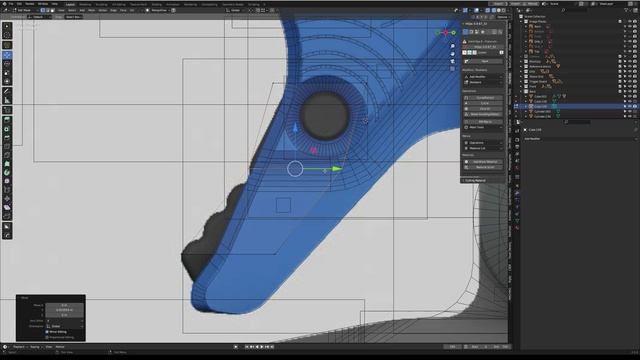Open Playback menu in timeline

19,347
